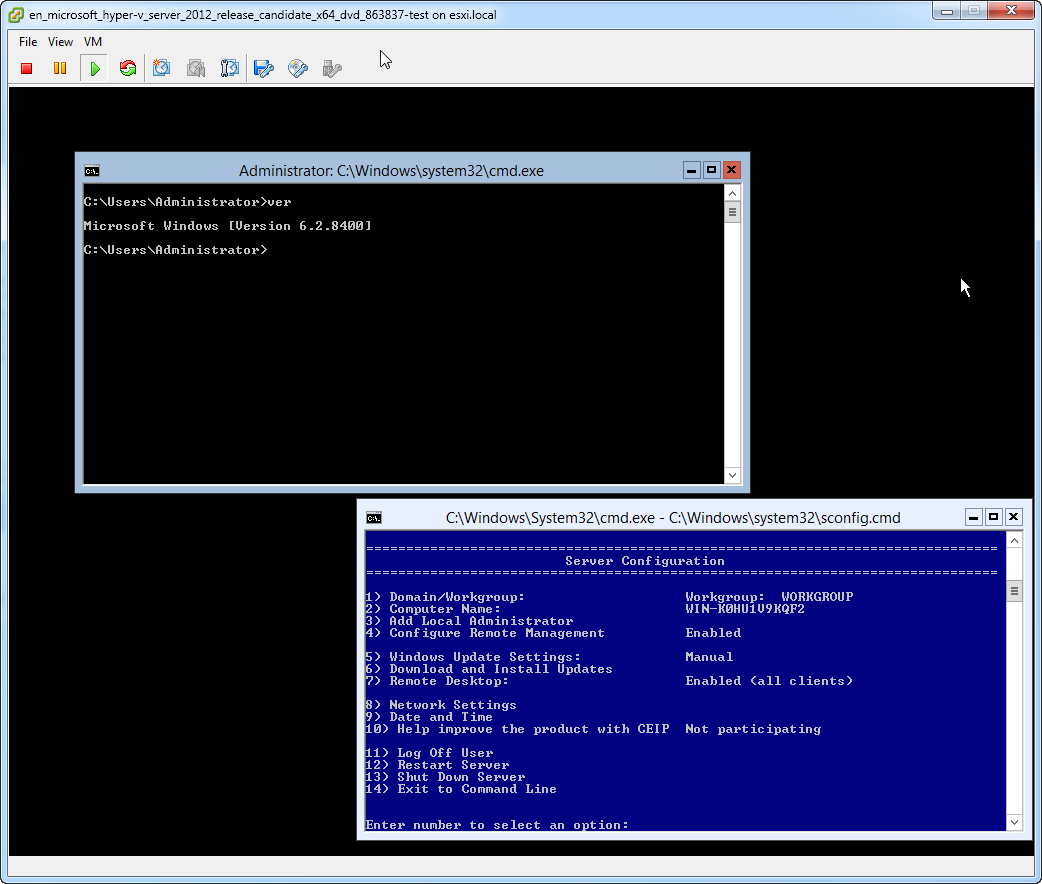Click the sconfig.cmd window system menu icon
The image size is (1042, 884).
point(374,518)
